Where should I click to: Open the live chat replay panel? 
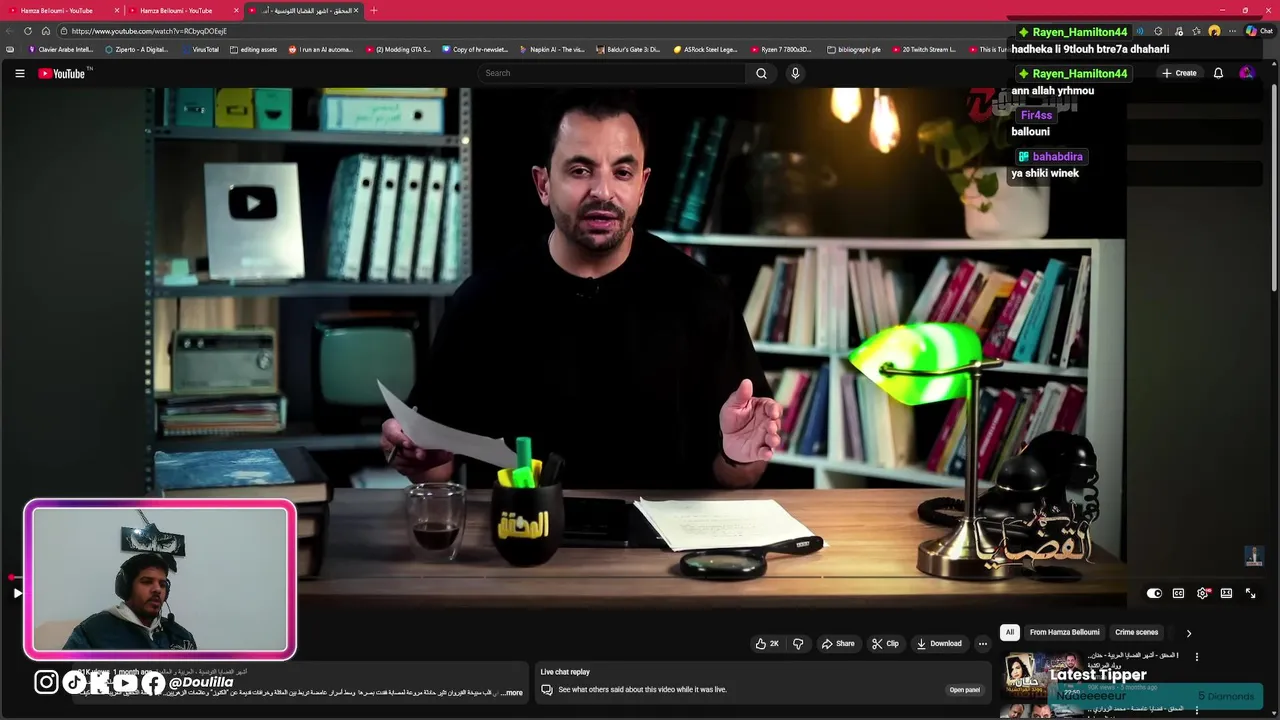tap(964, 690)
